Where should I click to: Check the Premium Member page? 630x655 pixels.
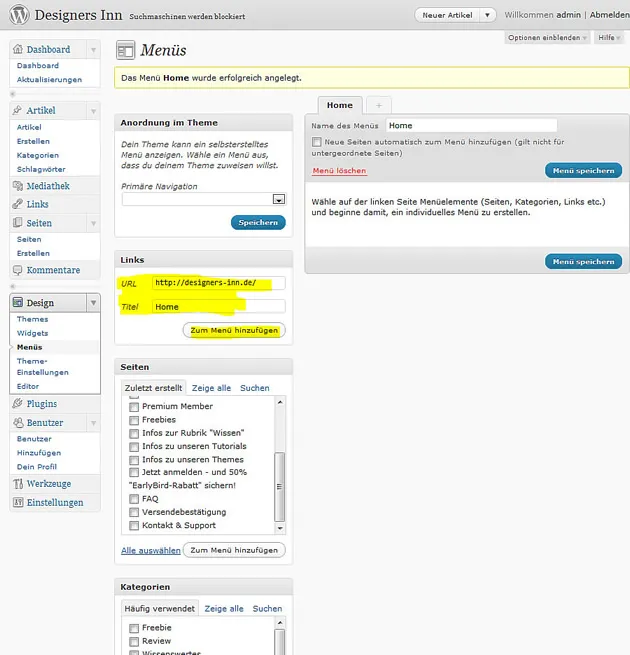(134, 406)
